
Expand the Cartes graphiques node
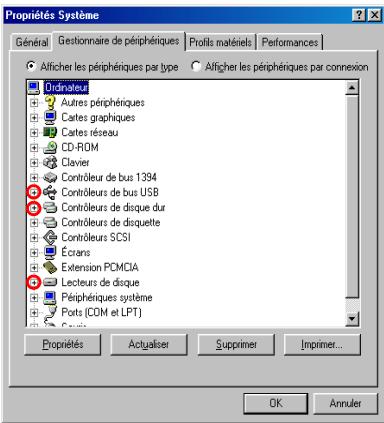34,117
